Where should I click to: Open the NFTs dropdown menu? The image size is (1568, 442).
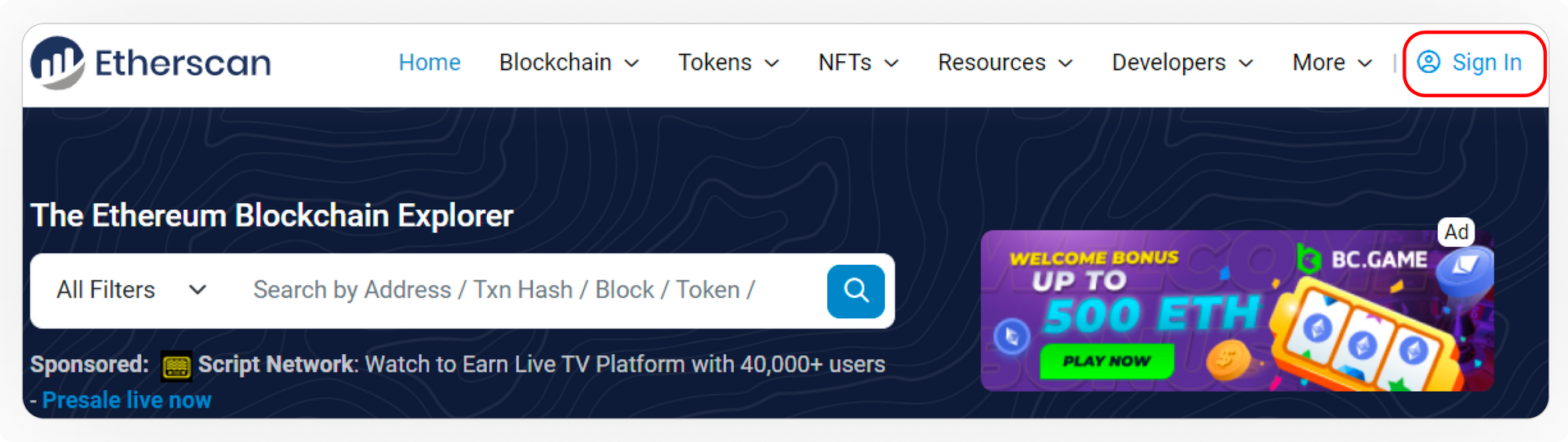(x=858, y=63)
